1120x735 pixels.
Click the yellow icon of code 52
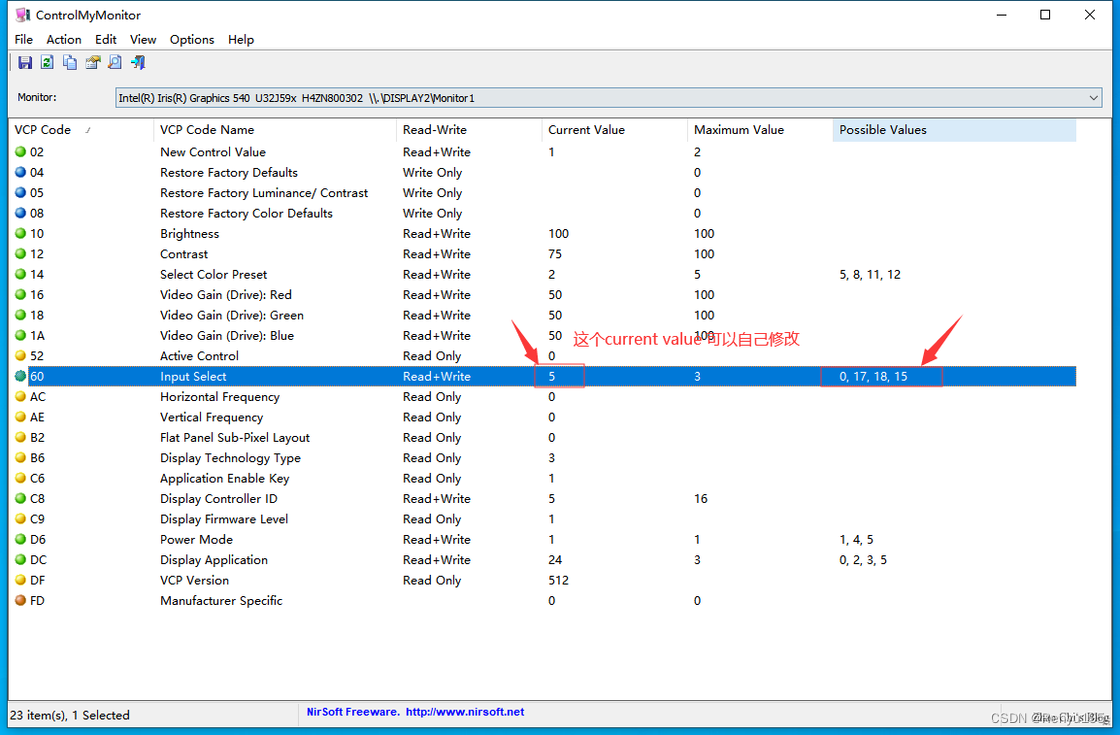click(x=21, y=356)
